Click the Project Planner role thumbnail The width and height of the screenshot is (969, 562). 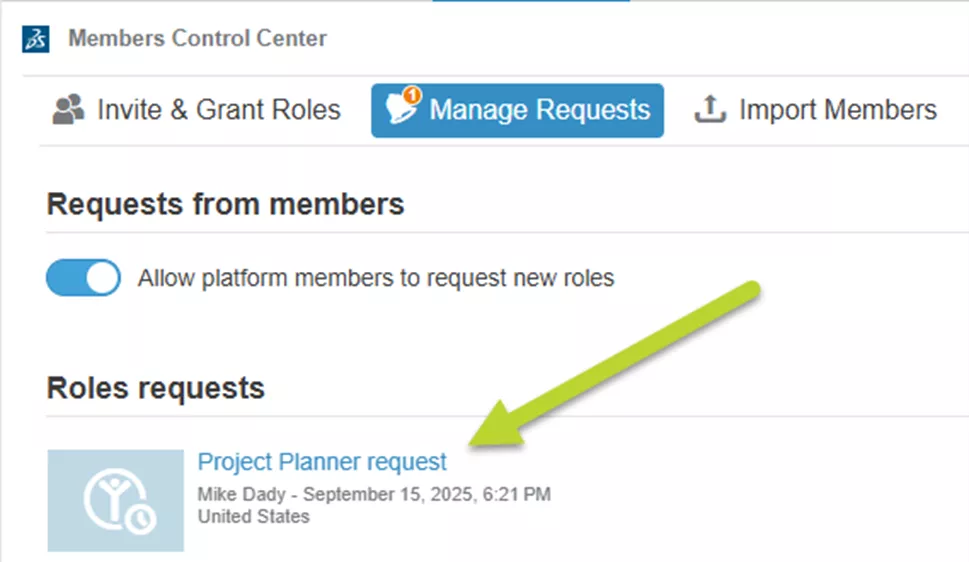tap(115, 500)
